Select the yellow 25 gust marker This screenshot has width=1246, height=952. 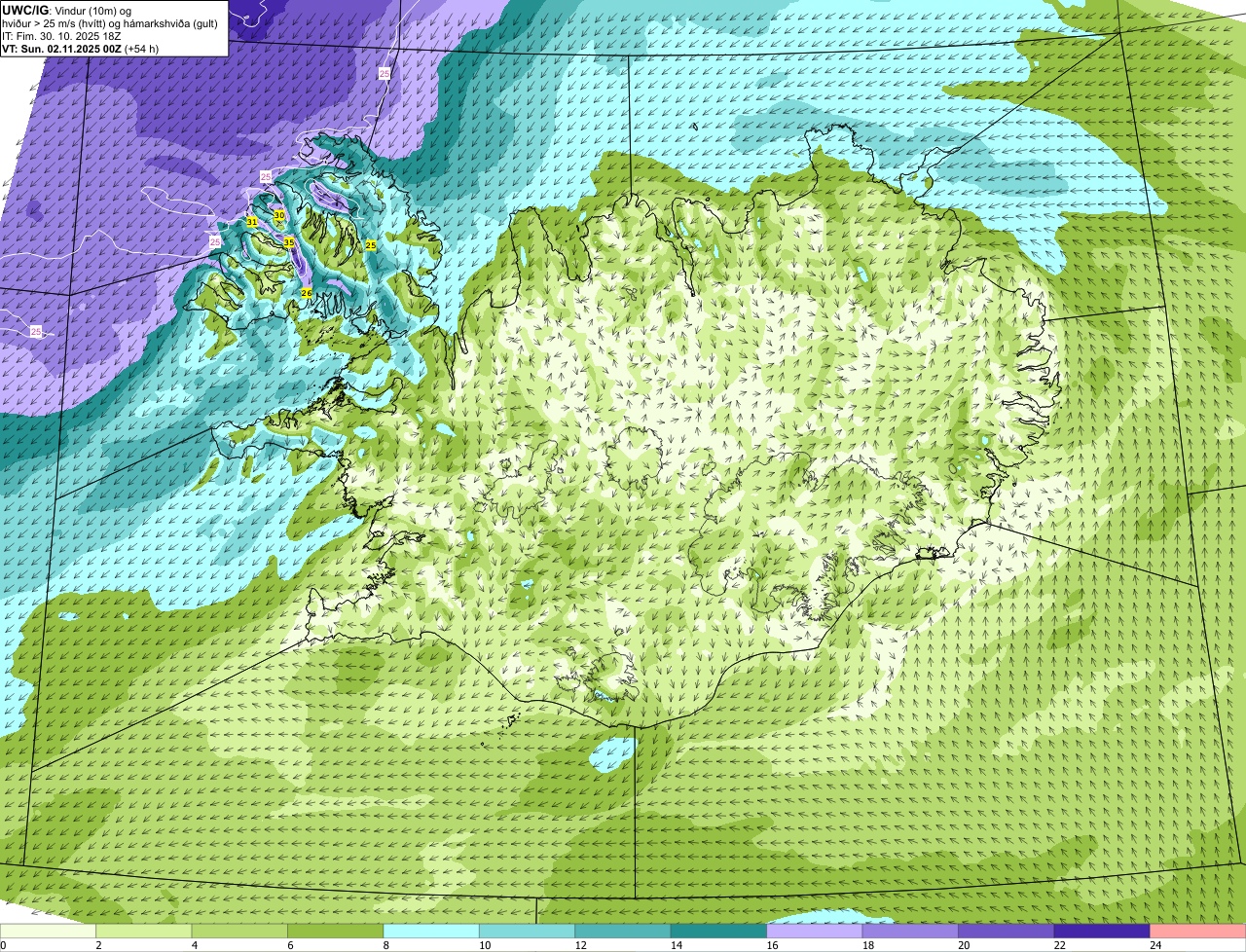coord(370,245)
